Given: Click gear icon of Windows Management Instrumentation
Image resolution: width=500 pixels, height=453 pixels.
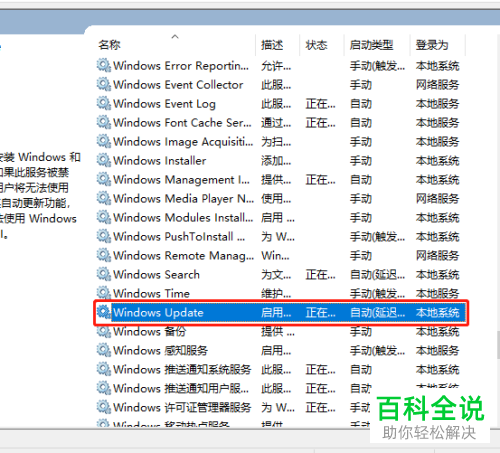Looking at the screenshot, I should point(104,179).
